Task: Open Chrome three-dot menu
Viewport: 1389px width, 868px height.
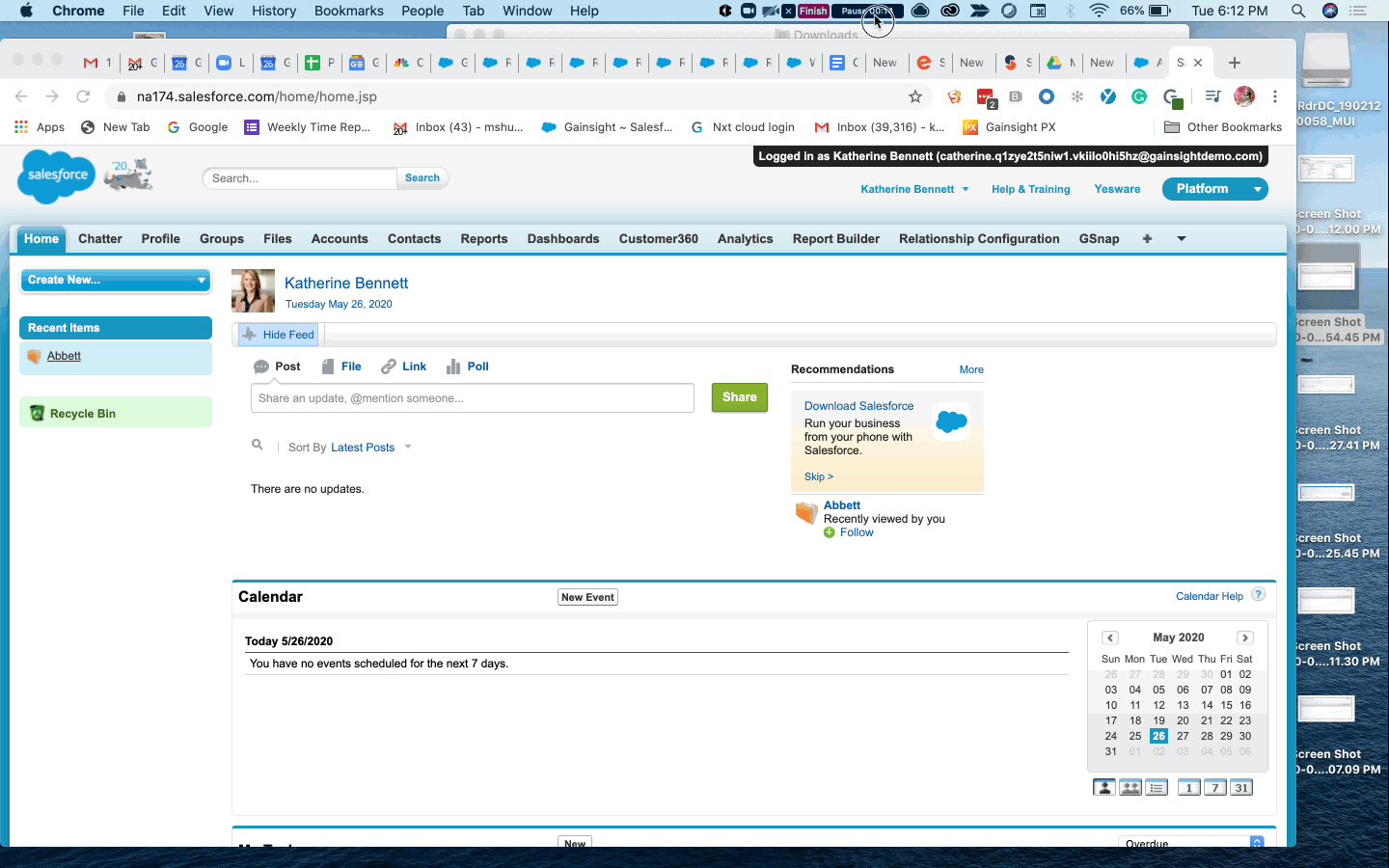Action: click(x=1275, y=96)
